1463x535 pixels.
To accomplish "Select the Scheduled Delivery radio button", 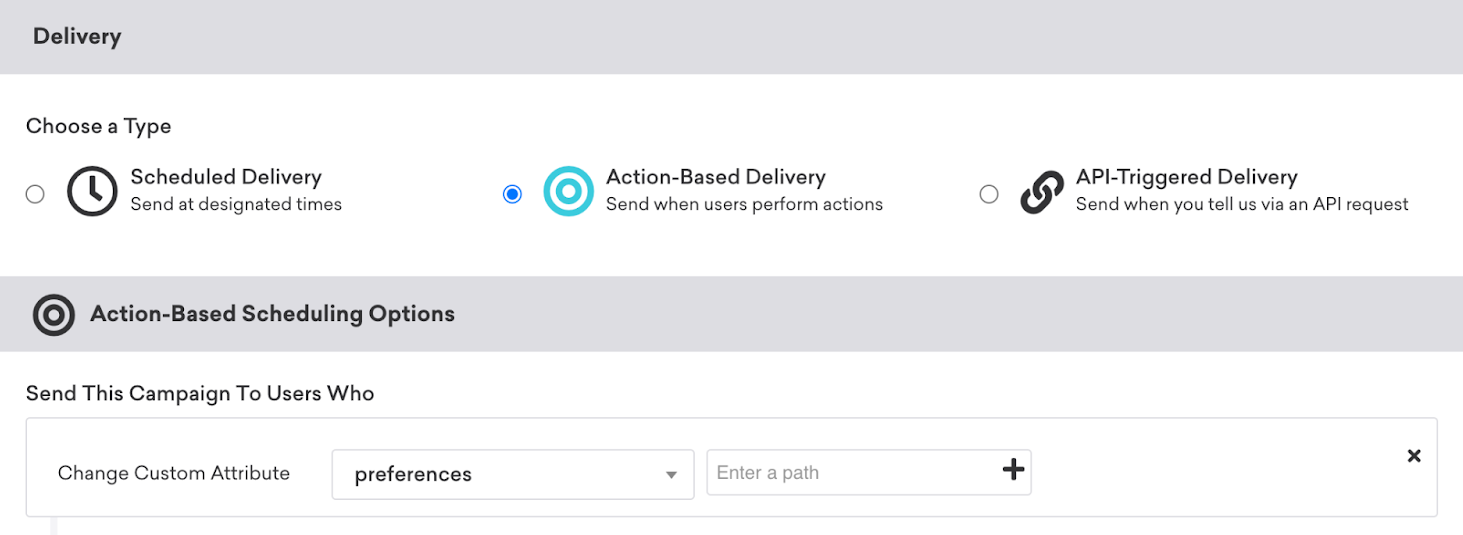I will point(35,194).
